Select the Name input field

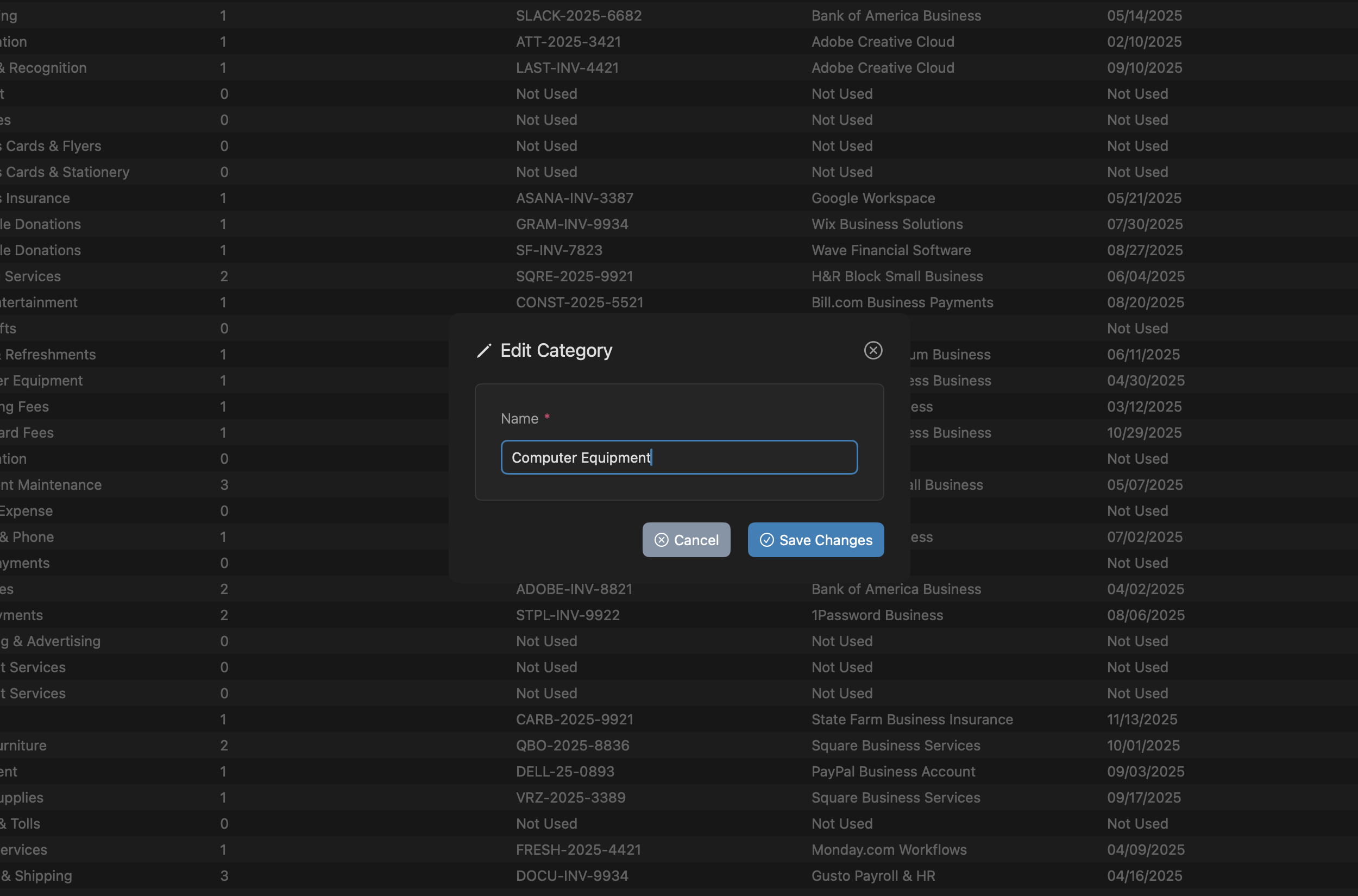(x=678, y=457)
